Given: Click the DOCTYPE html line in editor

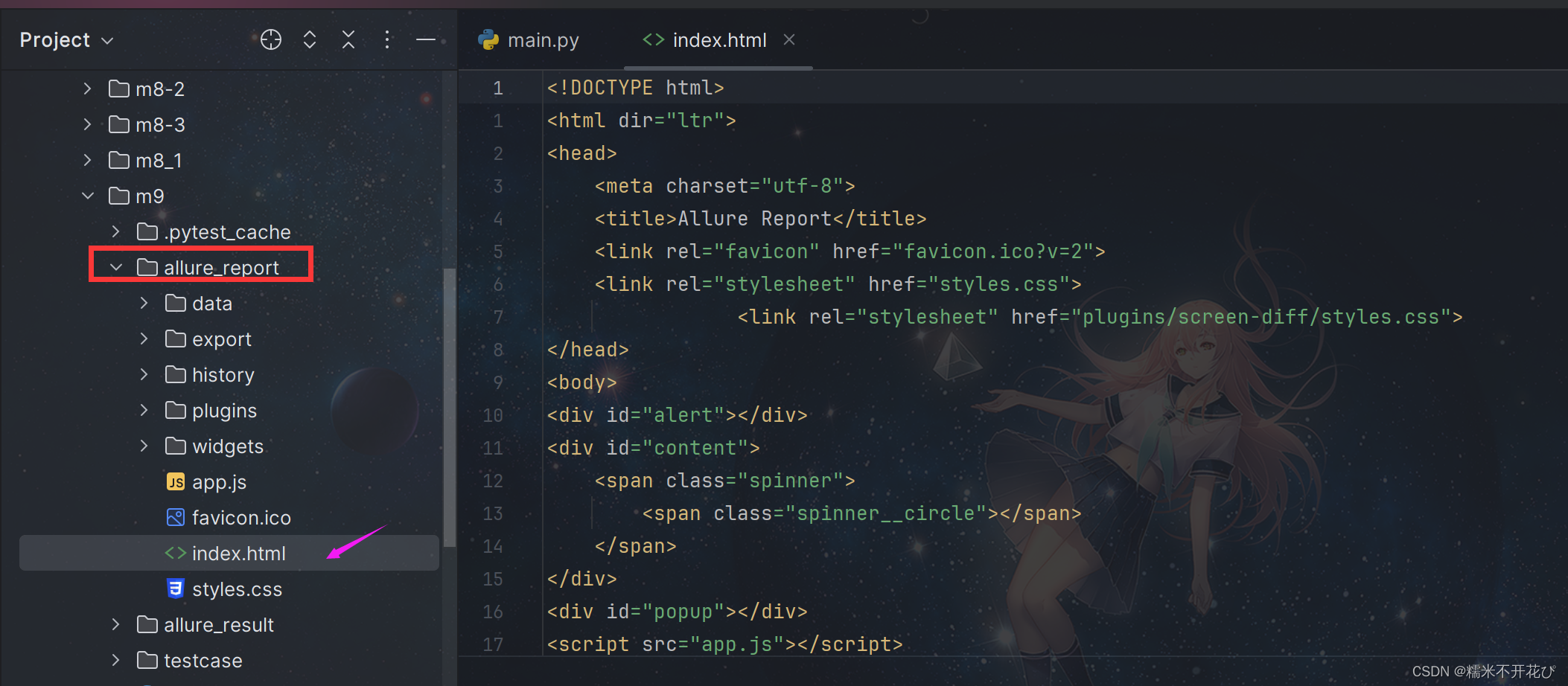Looking at the screenshot, I should (635, 88).
